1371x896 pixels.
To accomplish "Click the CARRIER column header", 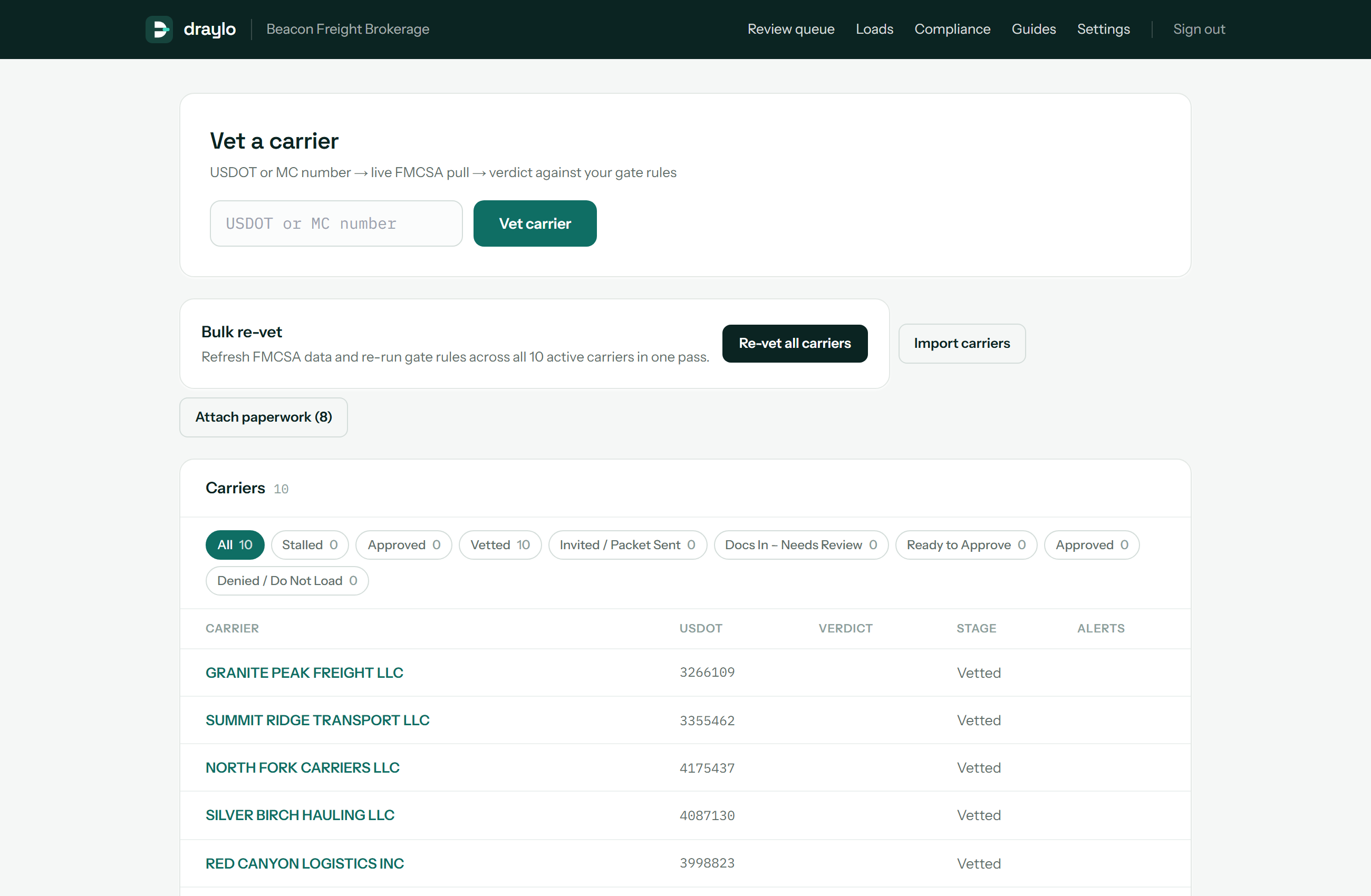I will point(232,628).
